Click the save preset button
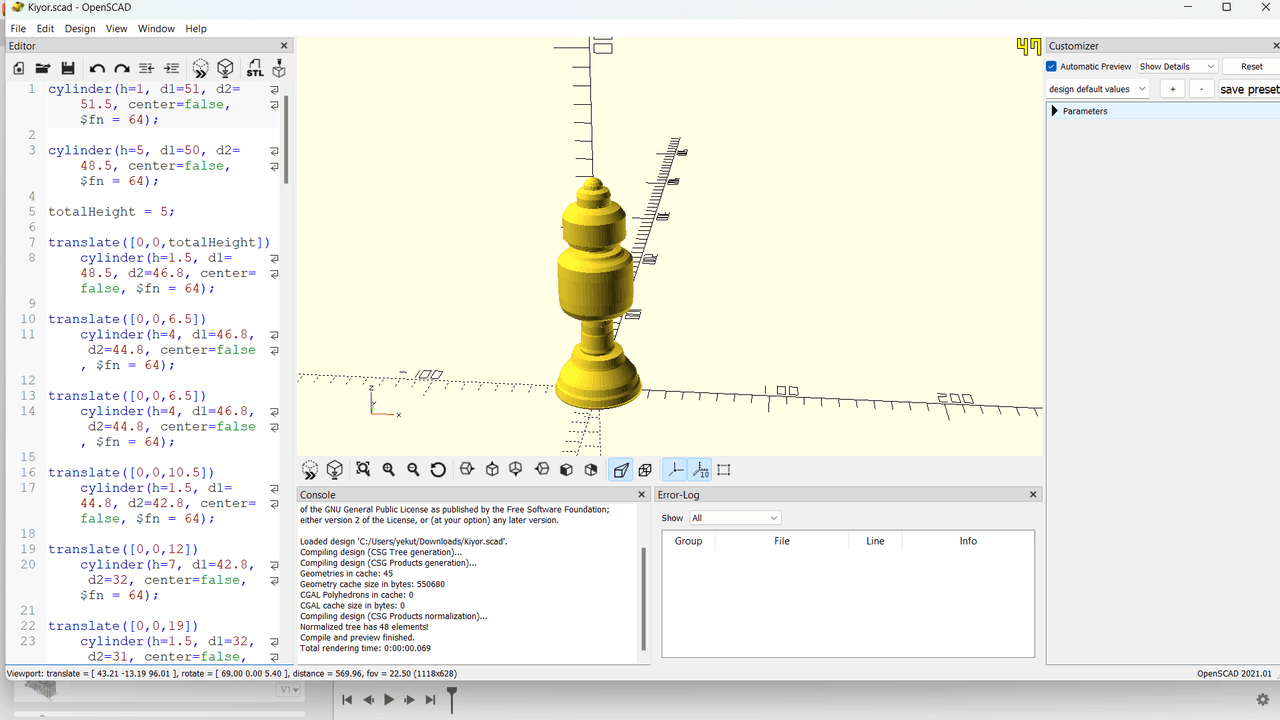 point(1248,89)
